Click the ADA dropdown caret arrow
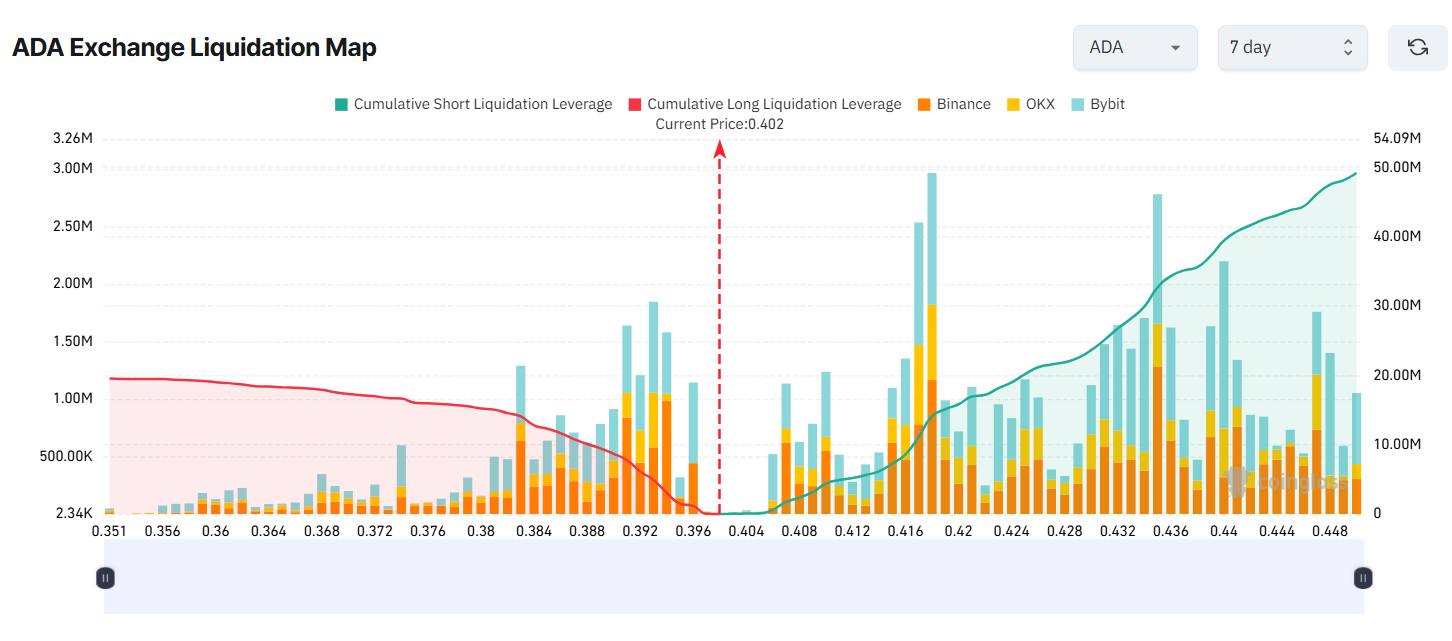 [x=1174, y=47]
